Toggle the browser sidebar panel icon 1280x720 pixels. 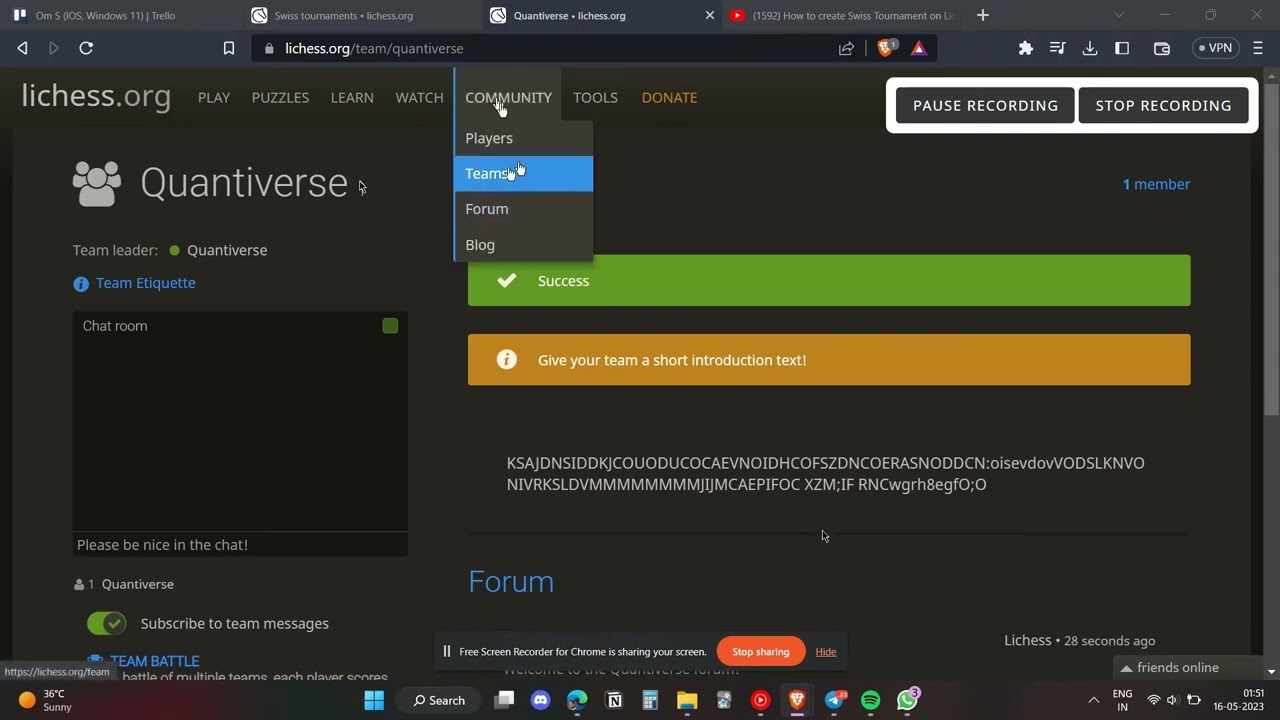(1122, 48)
